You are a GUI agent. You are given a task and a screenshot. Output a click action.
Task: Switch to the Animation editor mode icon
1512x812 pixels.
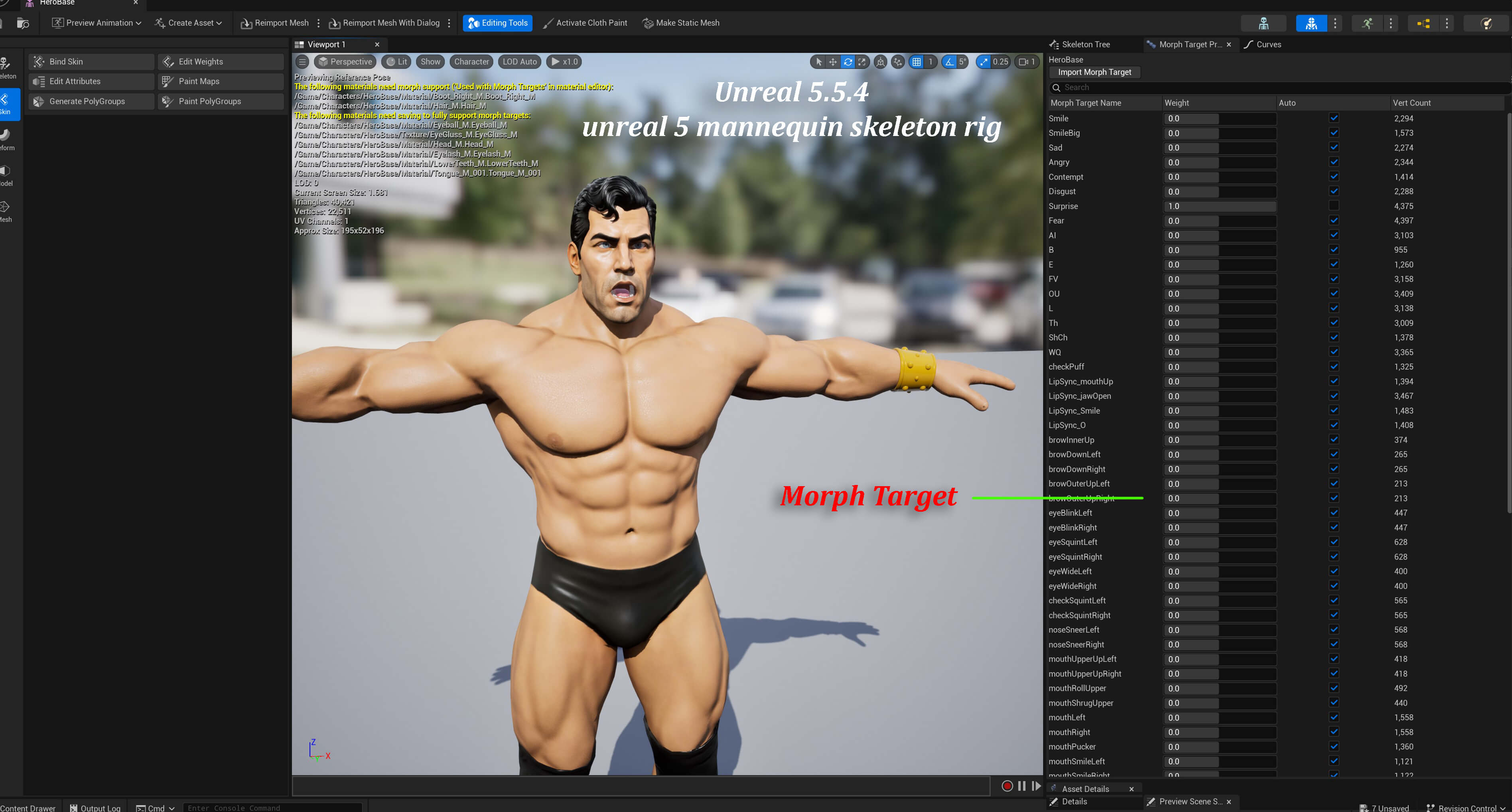[x=1367, y=24]
